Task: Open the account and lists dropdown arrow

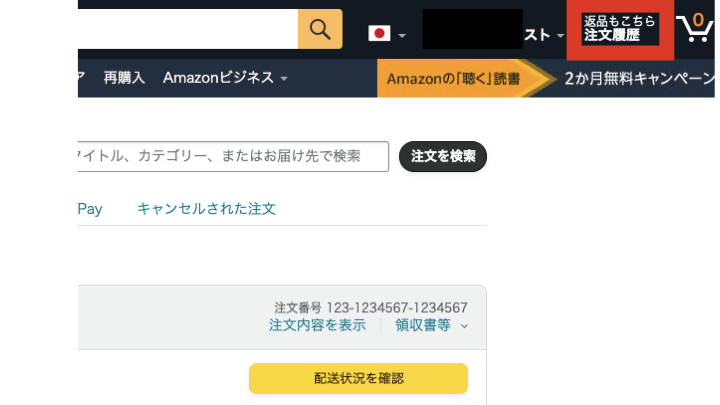Action: (x=560, y=35)
